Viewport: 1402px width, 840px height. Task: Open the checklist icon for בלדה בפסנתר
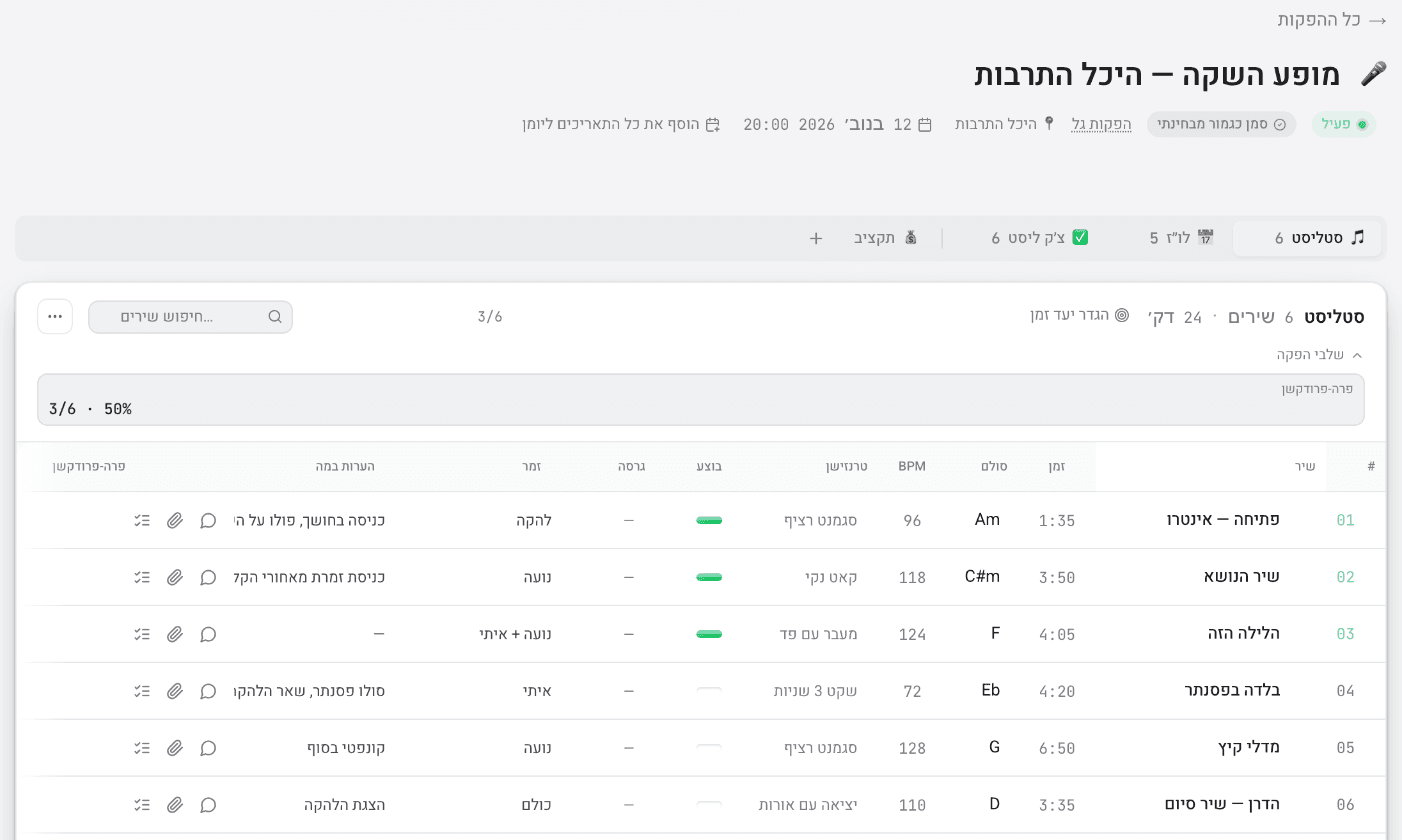pos(142,691)
